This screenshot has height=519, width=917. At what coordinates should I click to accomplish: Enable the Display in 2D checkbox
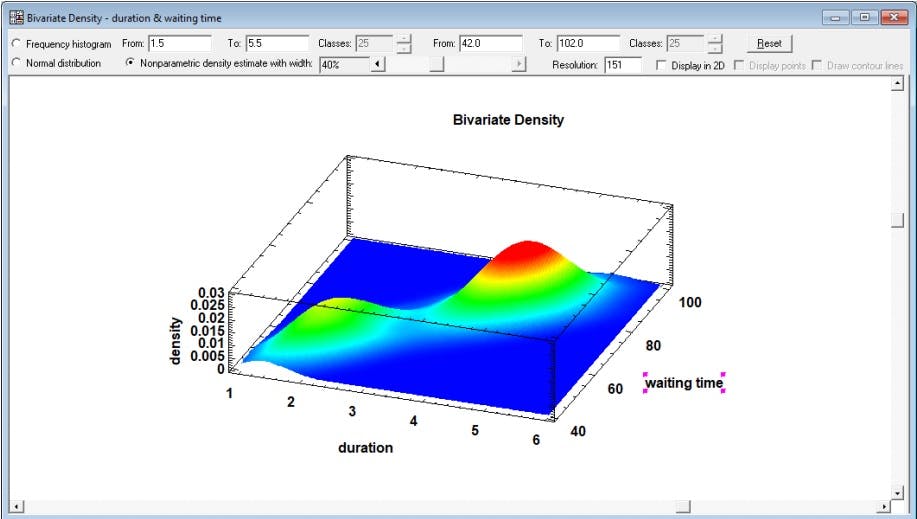pos(661,66)
